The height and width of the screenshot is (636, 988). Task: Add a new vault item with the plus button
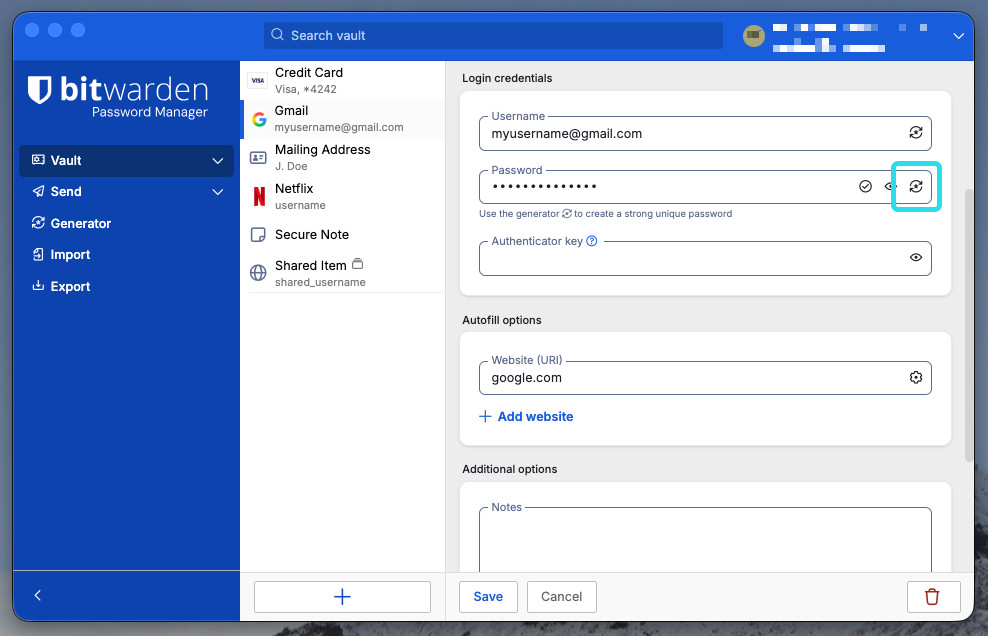coord(342,596)
